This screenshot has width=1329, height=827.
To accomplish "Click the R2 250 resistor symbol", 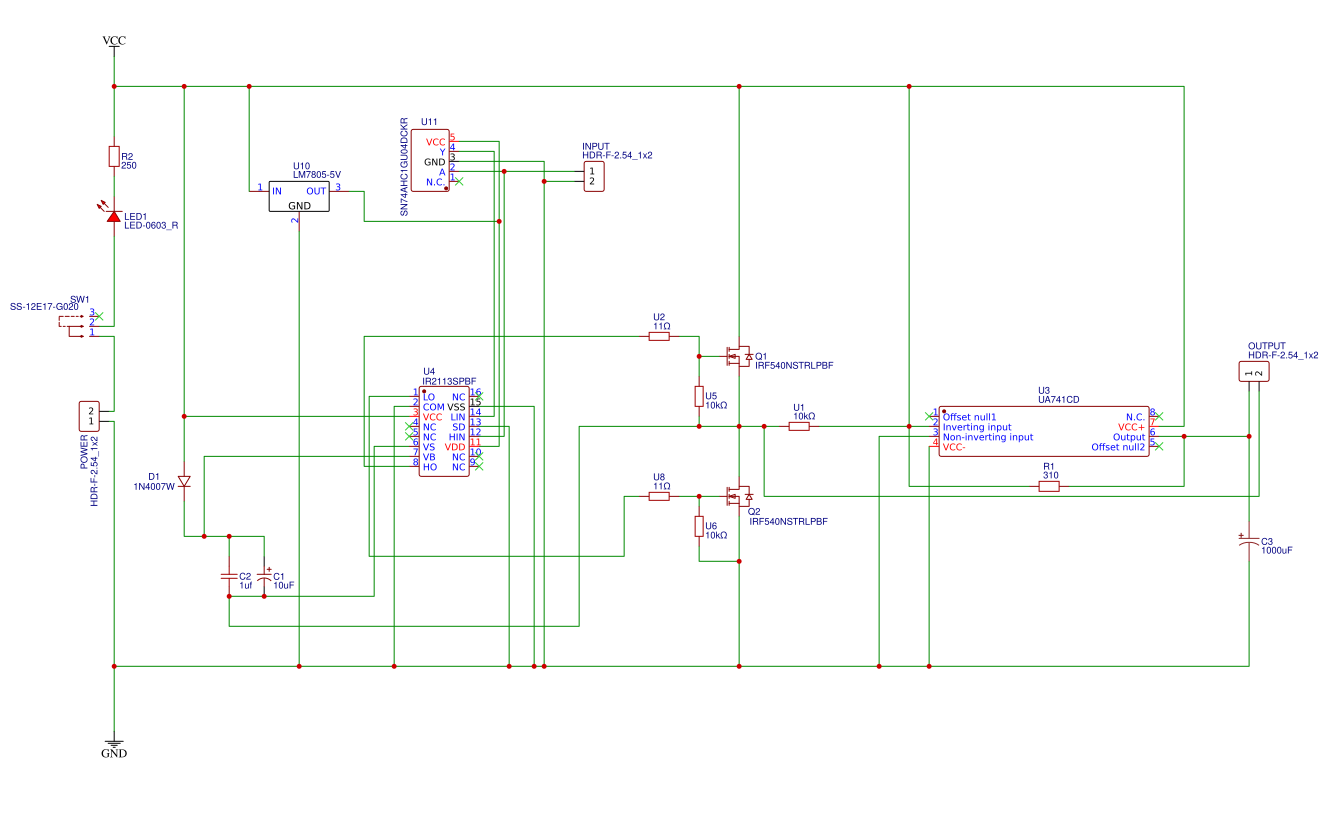I will point(114,157).
